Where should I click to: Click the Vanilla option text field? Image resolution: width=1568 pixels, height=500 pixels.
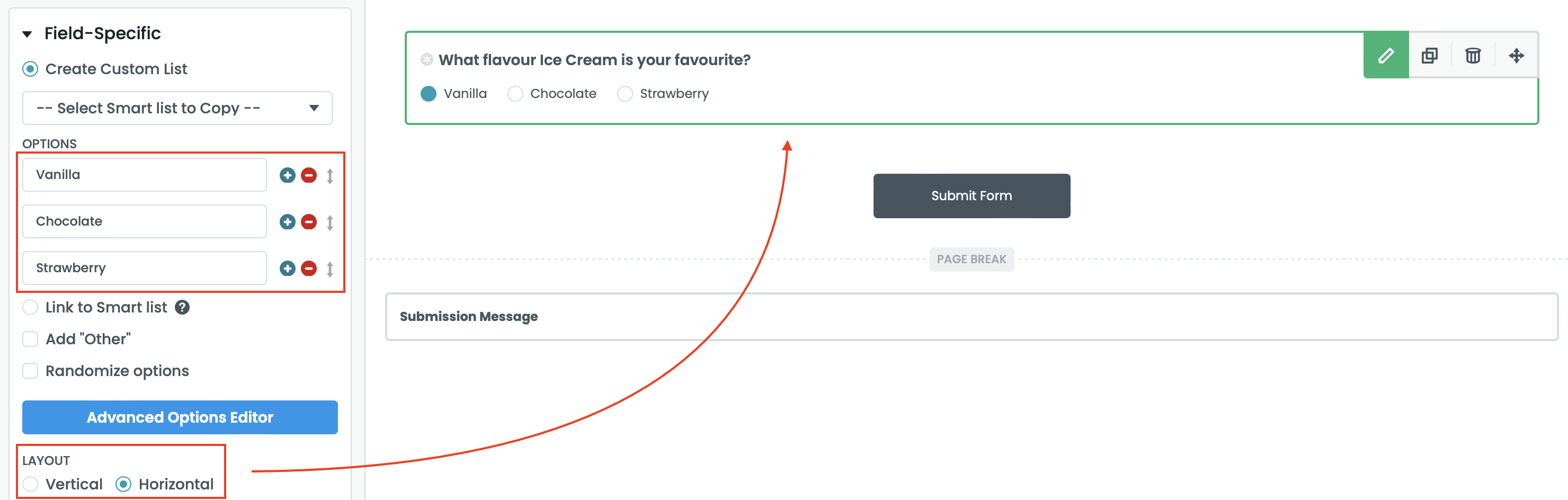(x=144, y=175)
